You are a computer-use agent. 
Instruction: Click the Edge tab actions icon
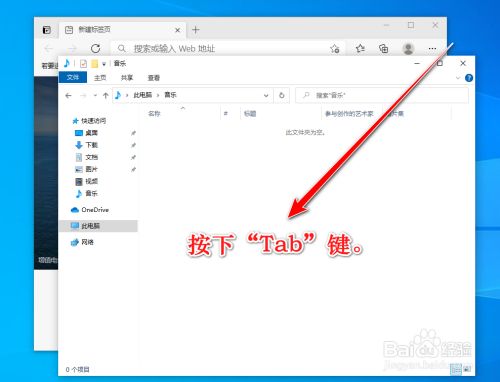(47, 30)
